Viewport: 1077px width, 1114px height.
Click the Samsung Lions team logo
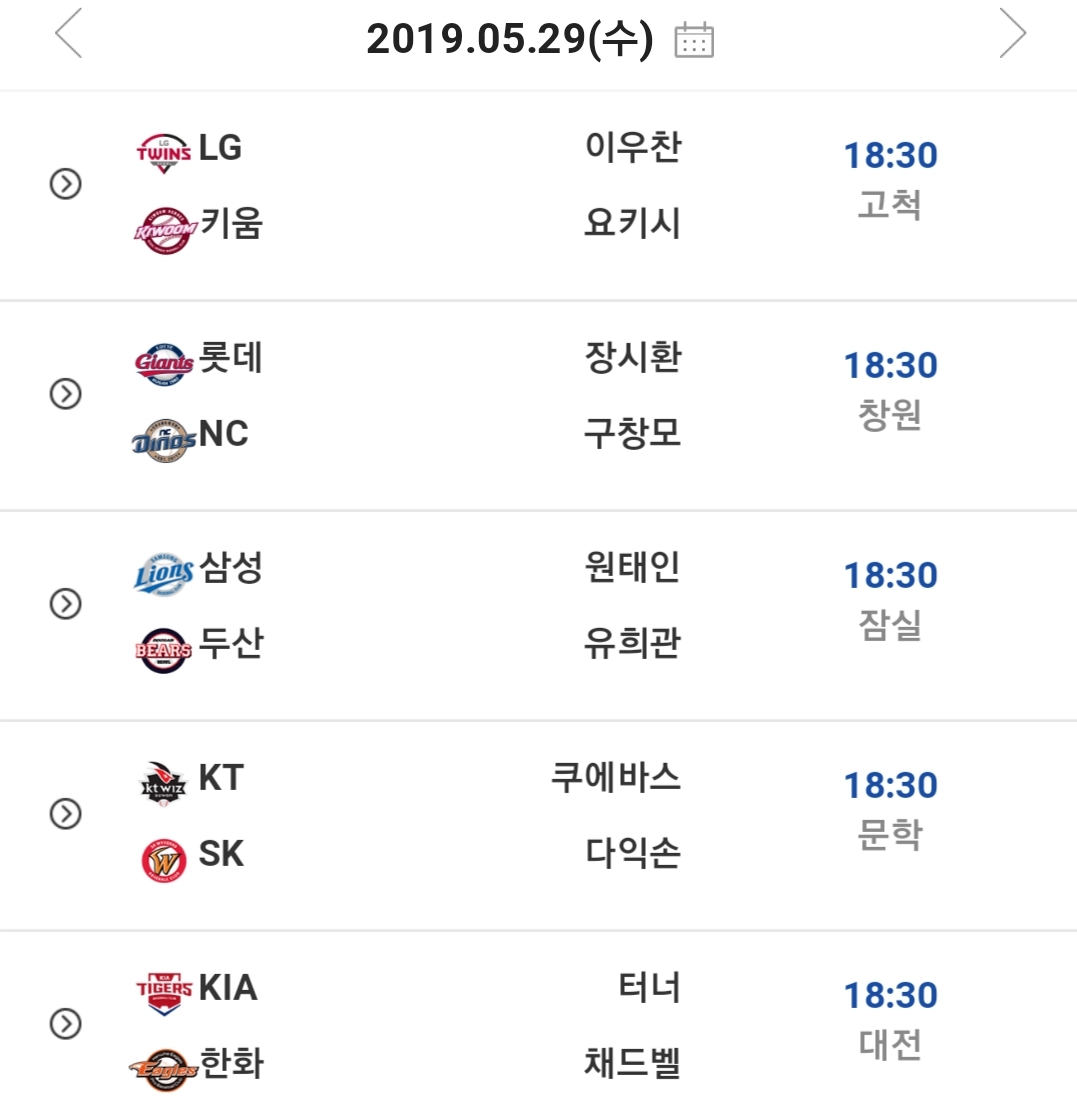coord(163,573)
